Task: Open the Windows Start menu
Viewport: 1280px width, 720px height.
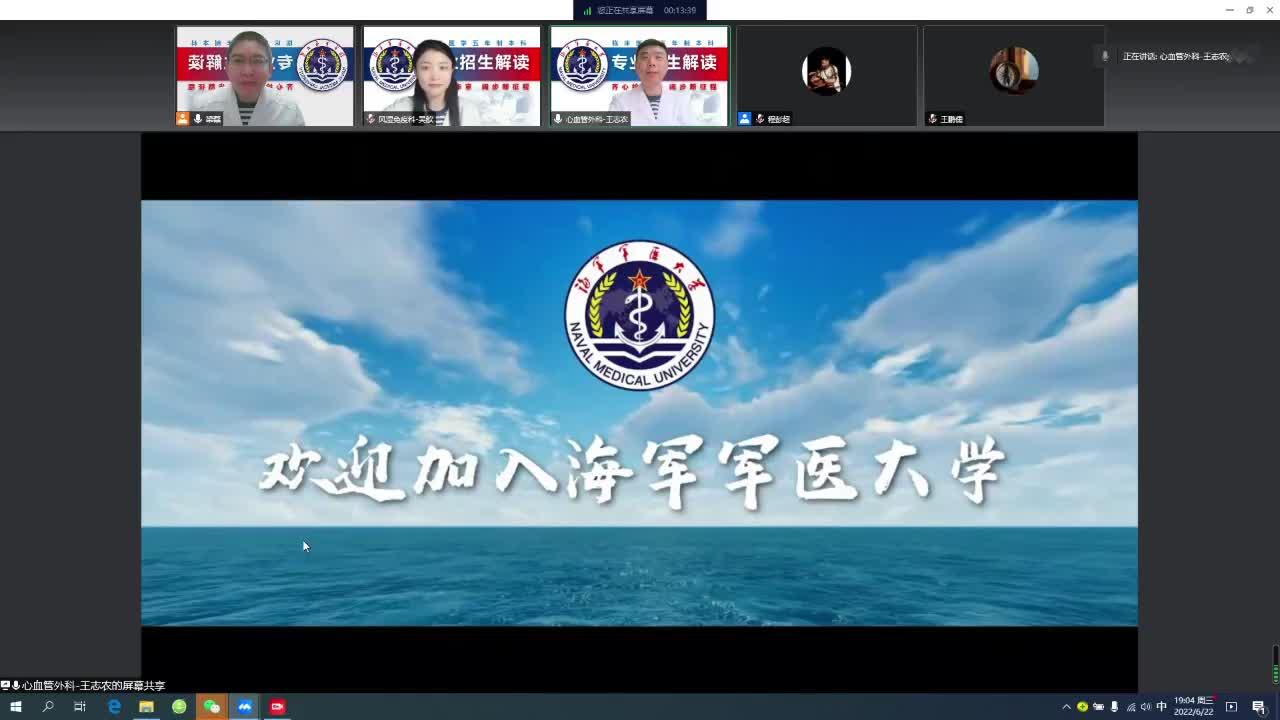Action: [15, 707]
